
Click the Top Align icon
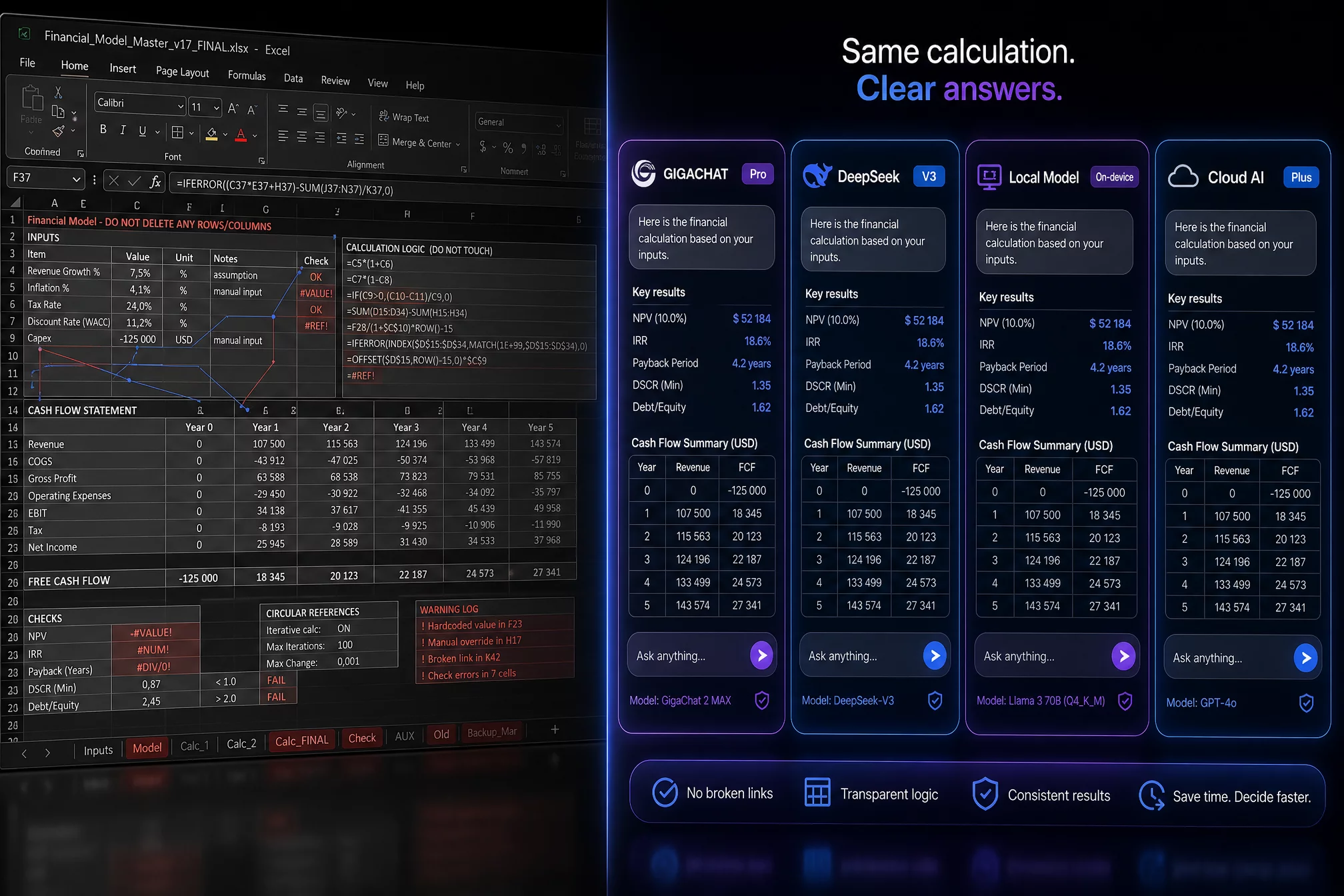coord(283,109)
